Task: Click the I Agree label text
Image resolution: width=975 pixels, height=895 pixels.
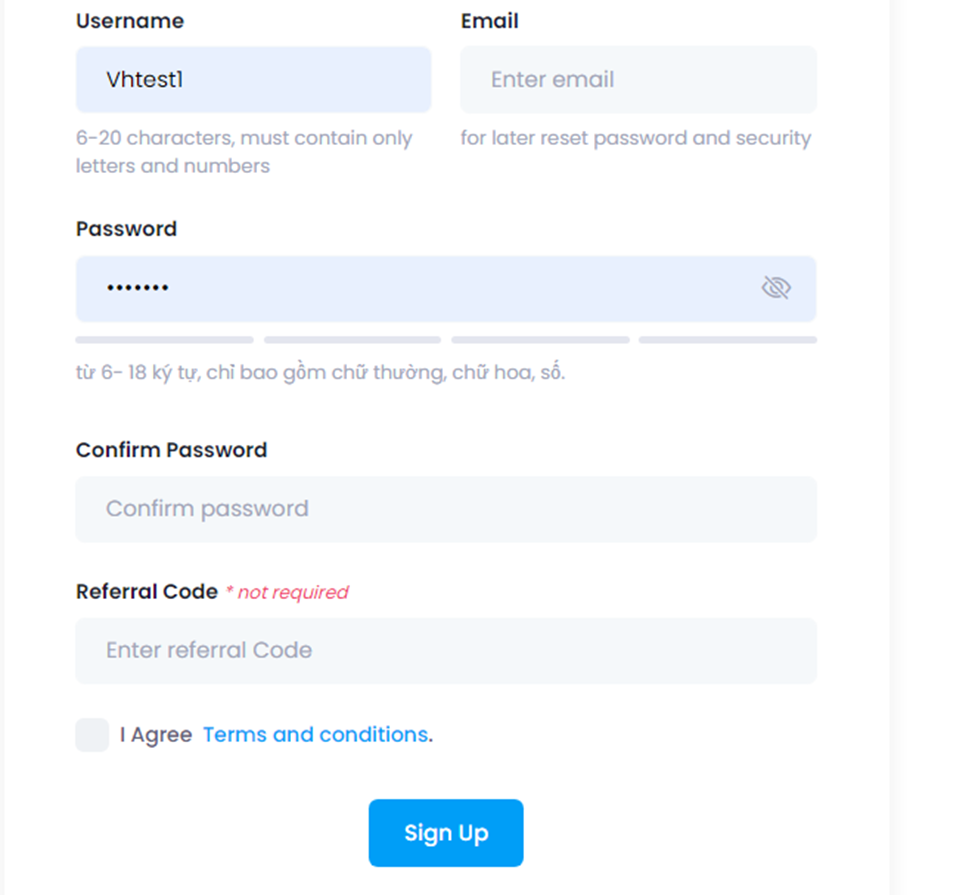Action: click(156, 735)
